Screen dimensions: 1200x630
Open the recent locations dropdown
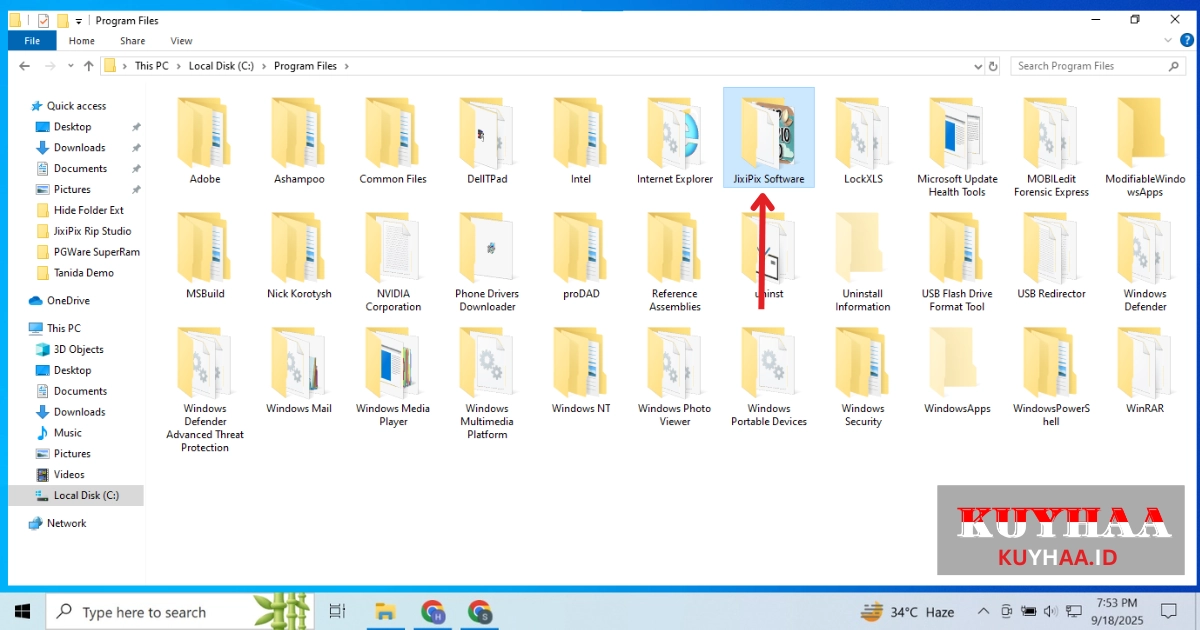point(70,66)
